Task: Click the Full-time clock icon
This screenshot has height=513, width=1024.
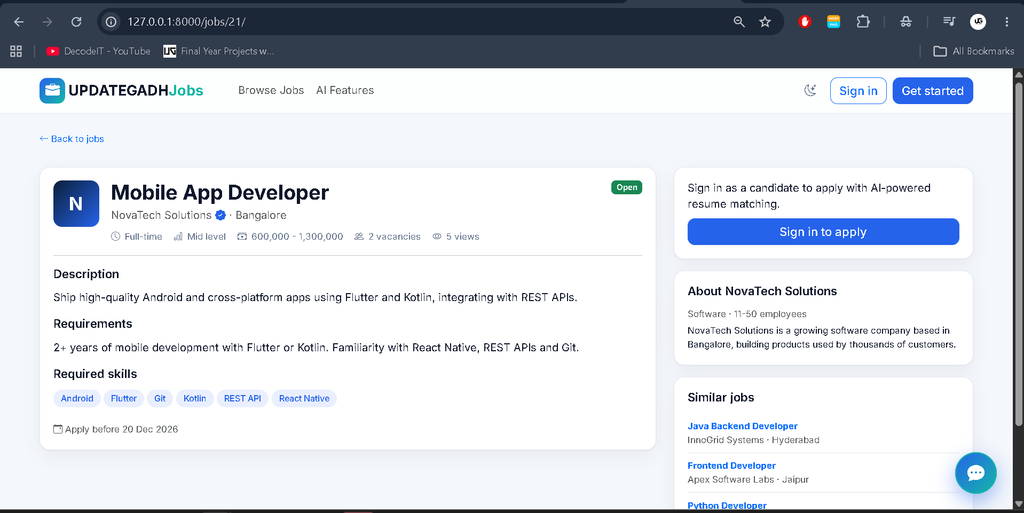Action: [x=116, y=236]
